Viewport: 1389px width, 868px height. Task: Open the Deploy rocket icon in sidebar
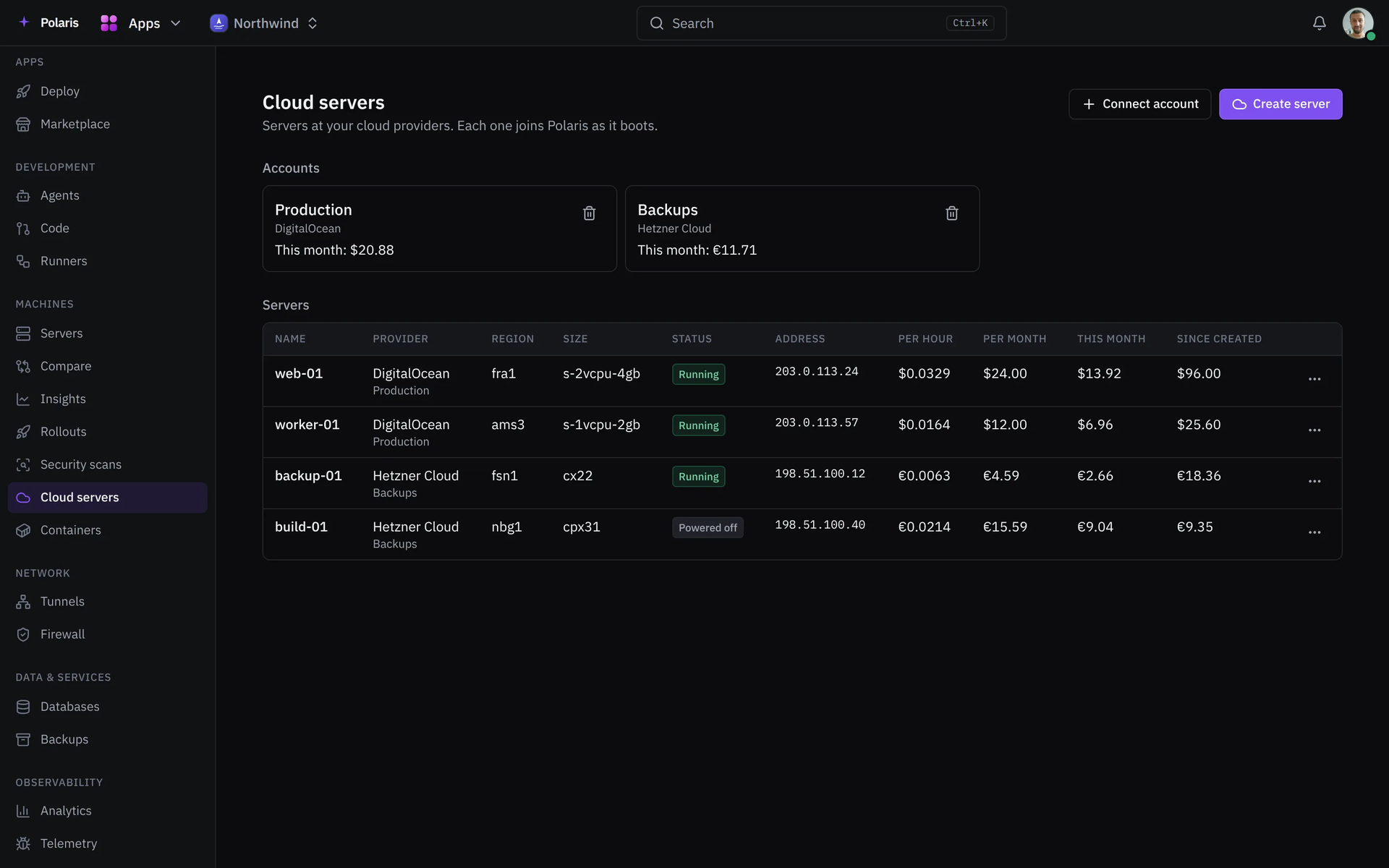[x=23, y=91]
